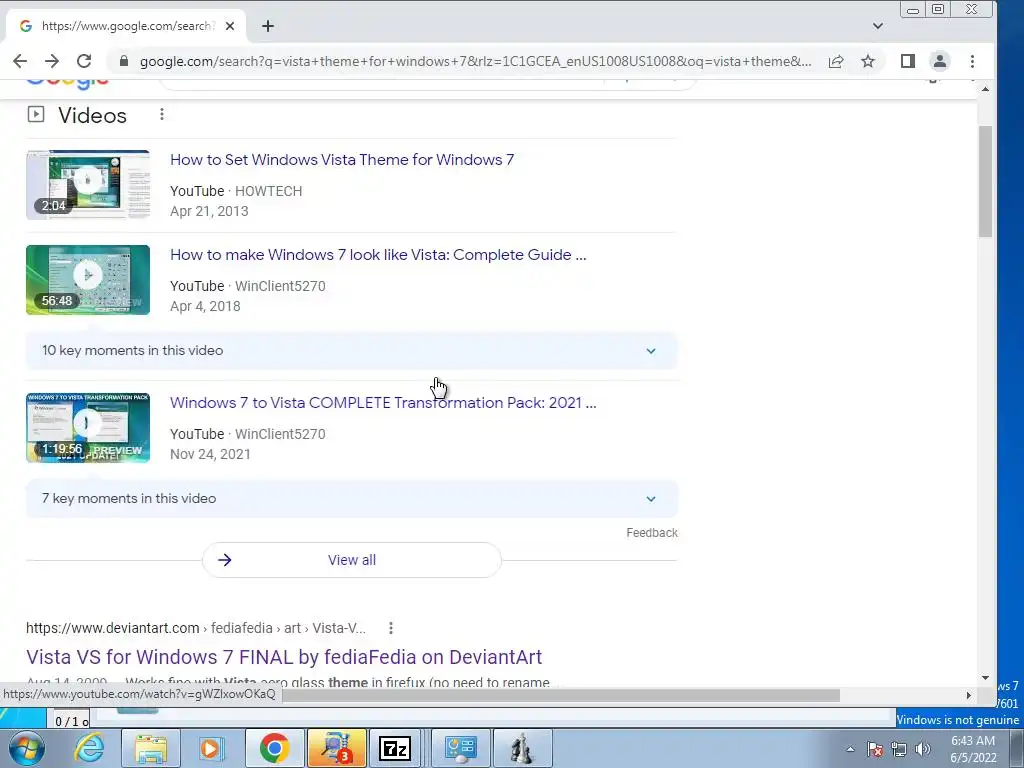The width and height of the screenshot is (1024, 768).
Task: Open the Videos section three-dot menu
Action: tap(161, 115)
